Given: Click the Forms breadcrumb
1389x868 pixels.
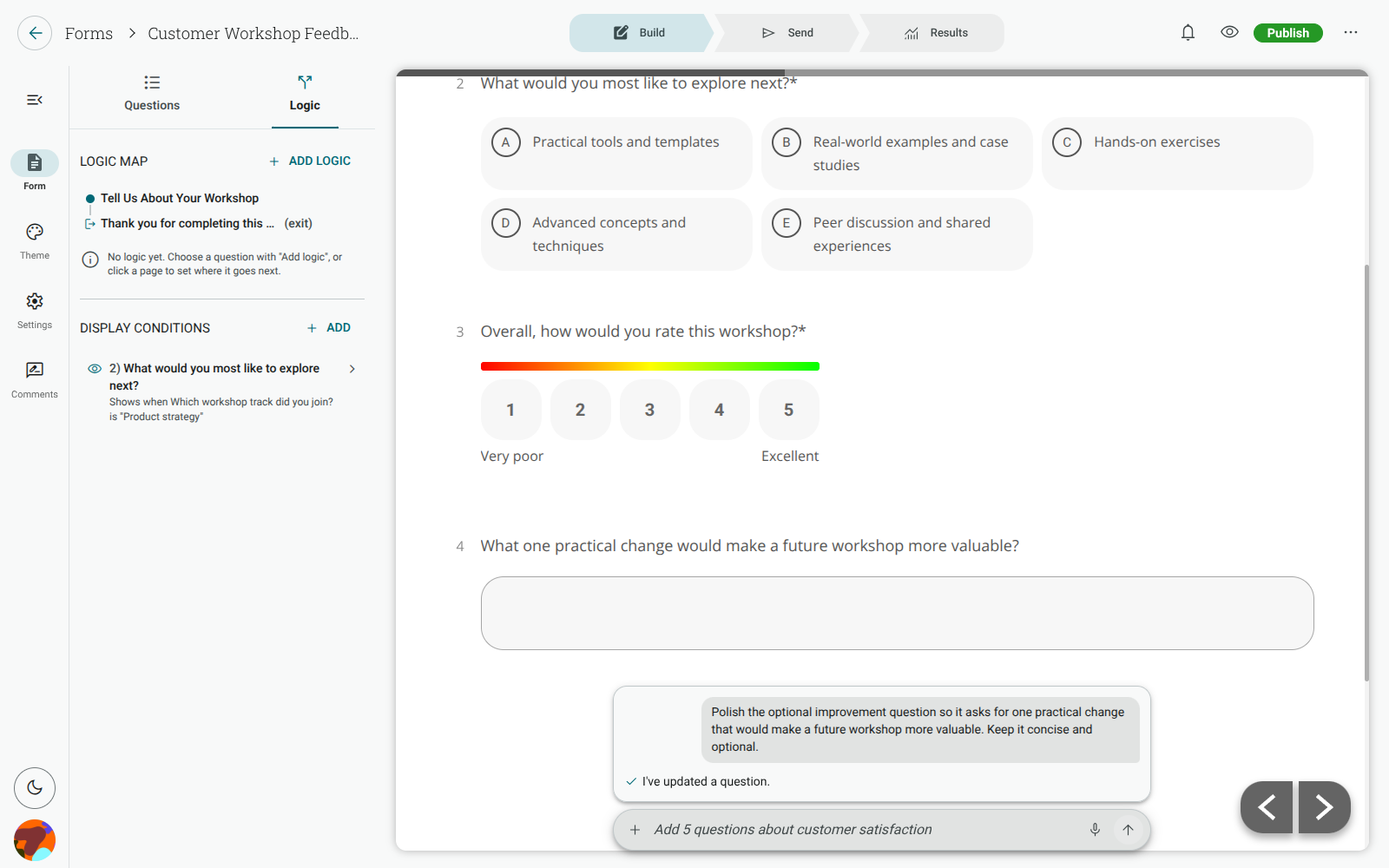Looking at the screenshot, I should pyautogui.click(x=89, y=33).
